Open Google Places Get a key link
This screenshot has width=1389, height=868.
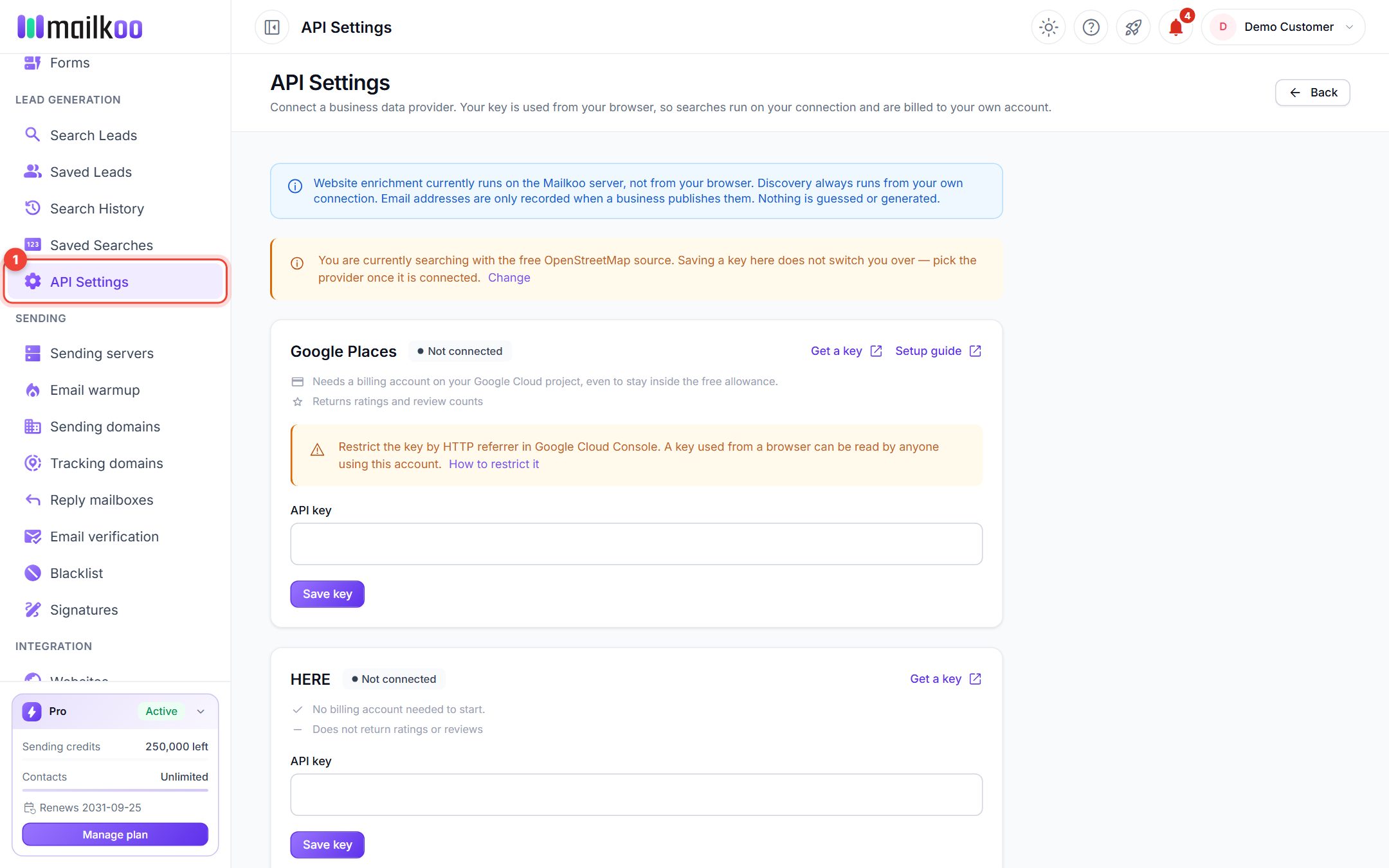point(846,351)
